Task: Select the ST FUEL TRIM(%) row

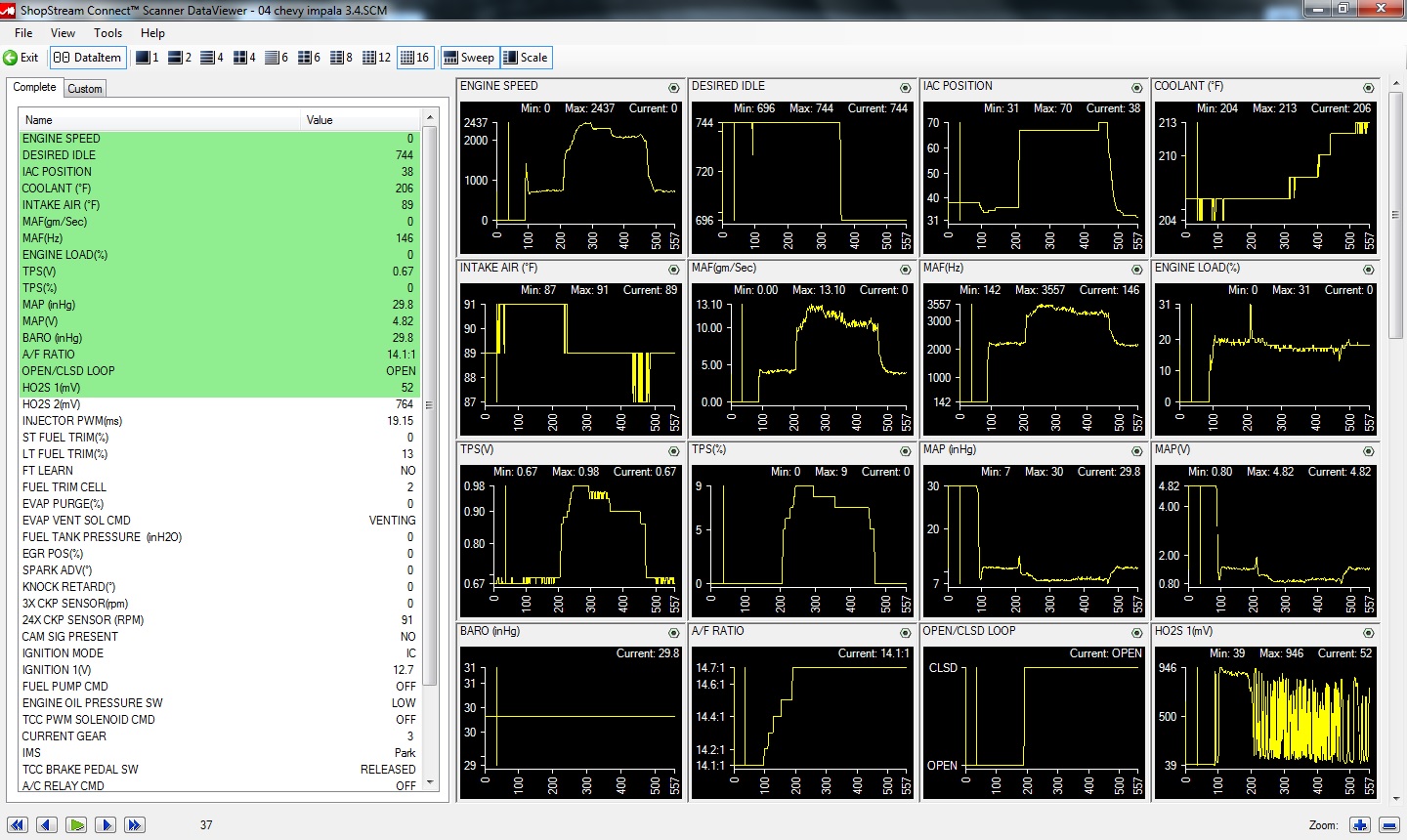Action: (219, 438)
